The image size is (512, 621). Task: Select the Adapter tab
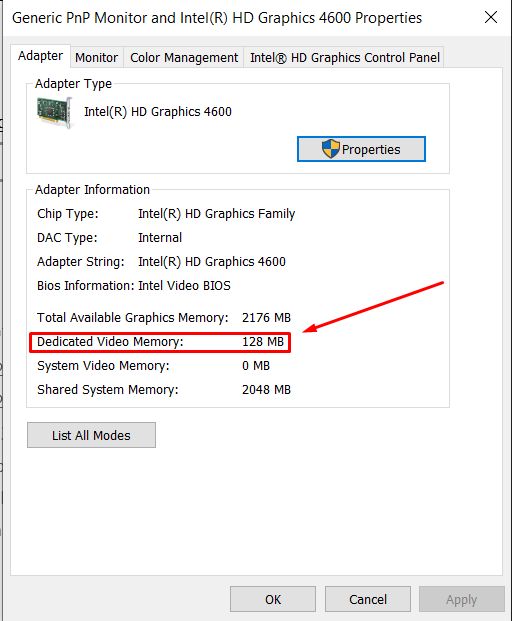pos(40,56)
